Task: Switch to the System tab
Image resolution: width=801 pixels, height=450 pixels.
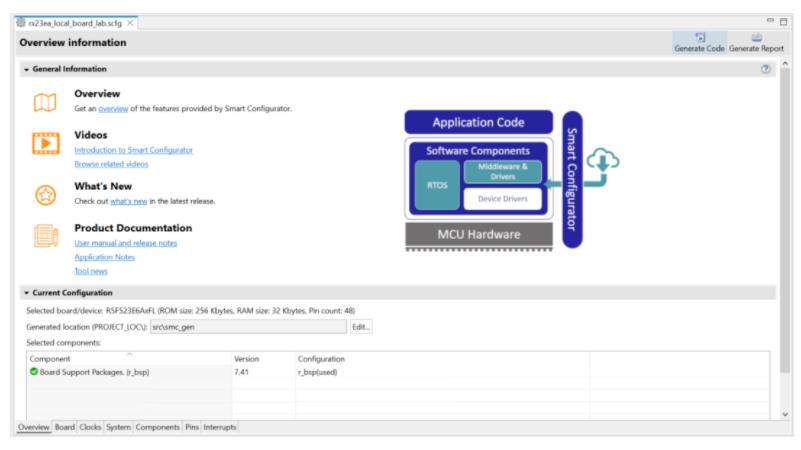Action: pyautogui.click(x=119, y=427)
